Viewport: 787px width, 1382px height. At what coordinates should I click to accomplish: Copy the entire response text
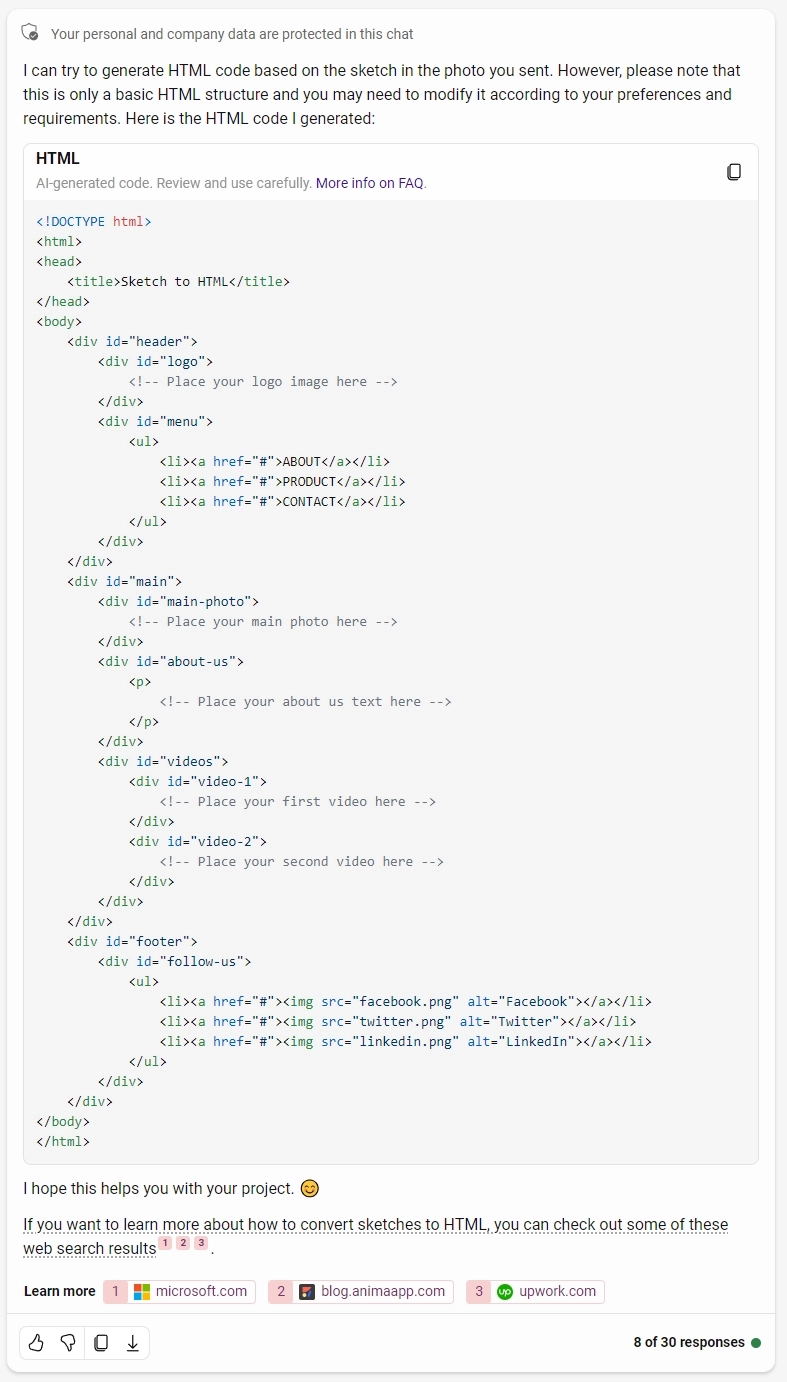pos(101,1343)
